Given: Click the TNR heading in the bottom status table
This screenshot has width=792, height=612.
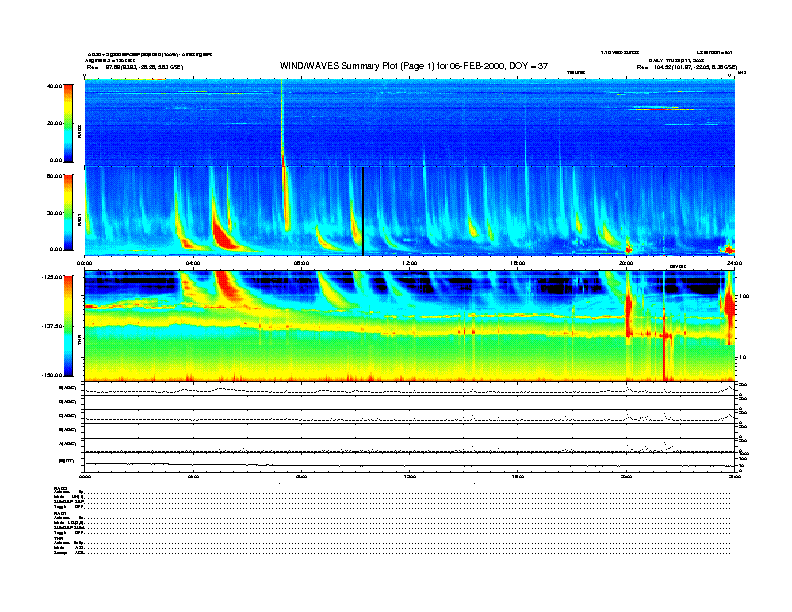Looking at the screenshot, I should click(58, 538).
